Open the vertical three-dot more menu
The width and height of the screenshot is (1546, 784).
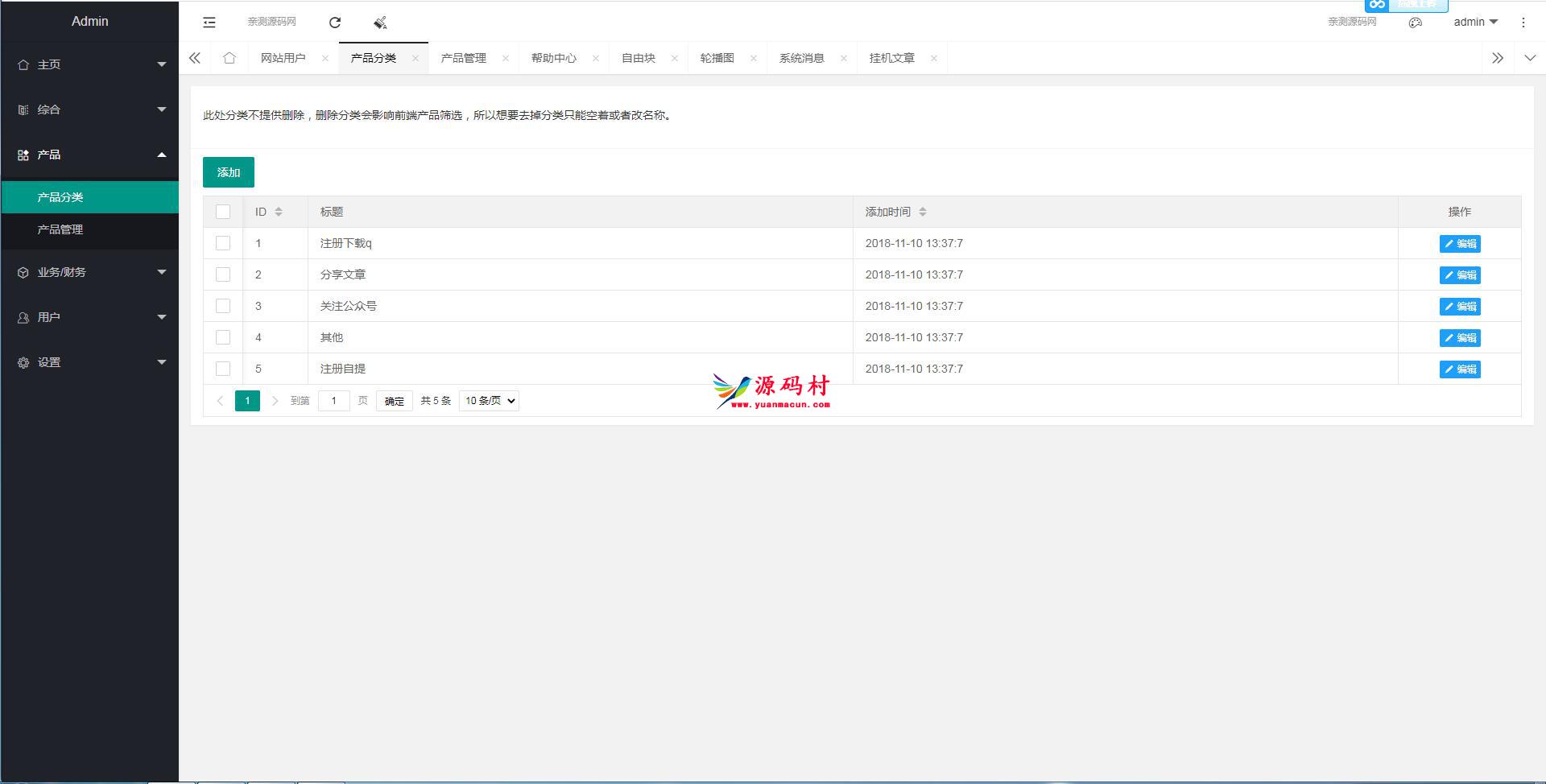(1523, 23)
